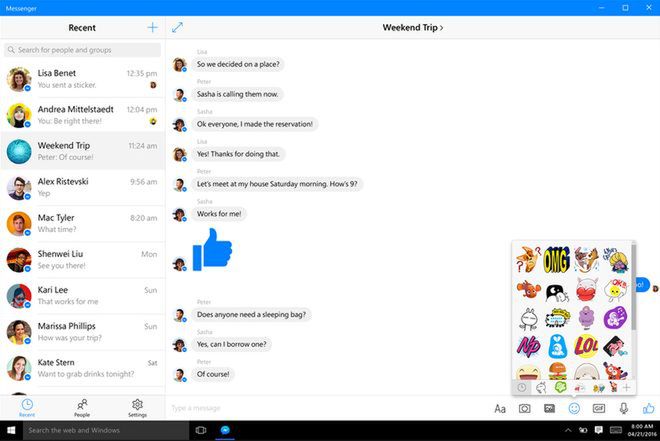Send the orange clownfish sticker
This screenshot has width=660, height=441.
pyautogui.click(x=529, y=290)
